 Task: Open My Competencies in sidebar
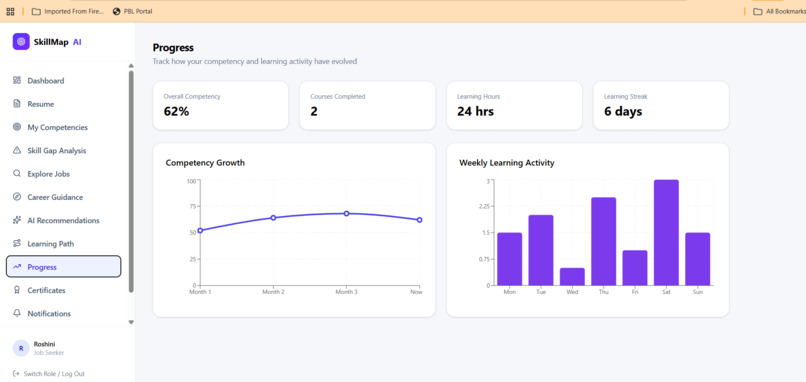click(x=63, y=127)
